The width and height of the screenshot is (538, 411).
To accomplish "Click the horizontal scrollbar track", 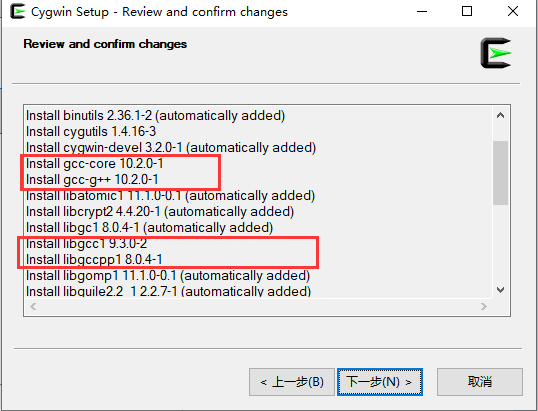I will 258,306.
